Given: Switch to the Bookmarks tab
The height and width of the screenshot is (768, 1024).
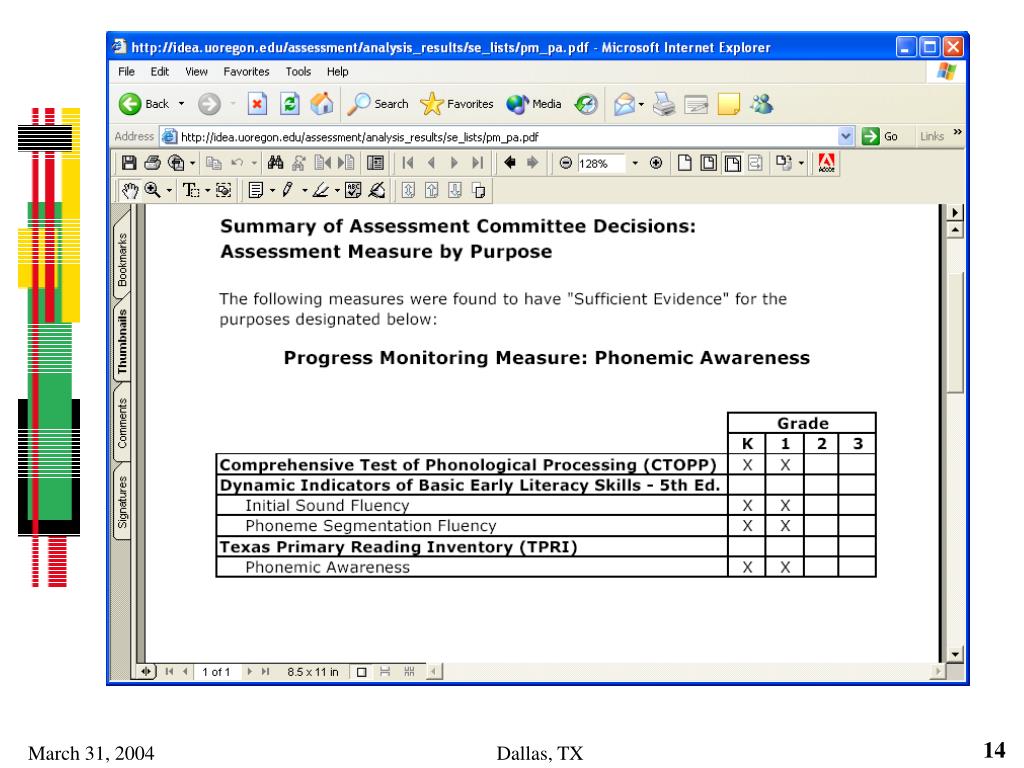Looking at the screenshot, I should (x=122, y=260).
